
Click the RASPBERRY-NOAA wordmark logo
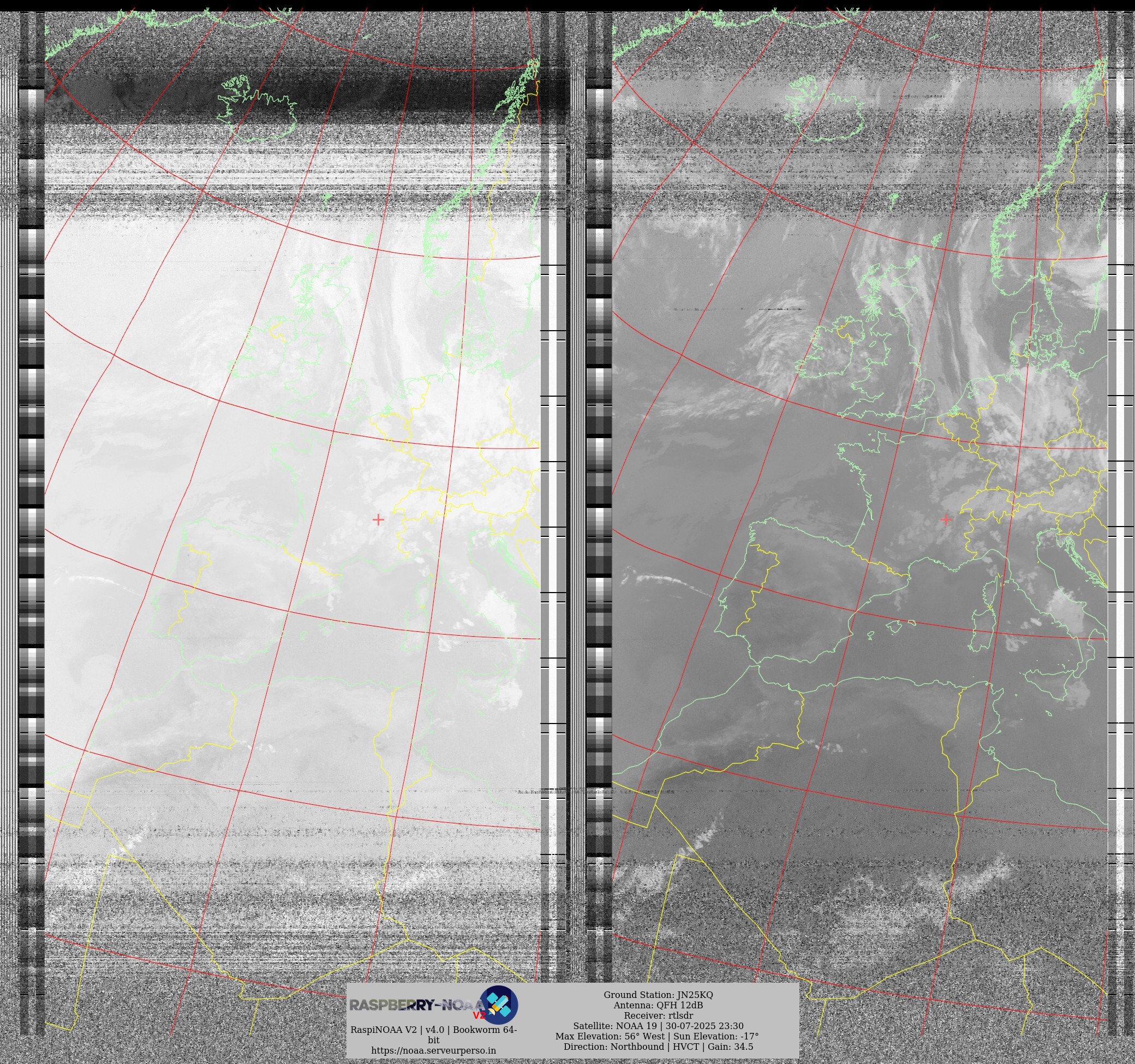click(417, 1005)
